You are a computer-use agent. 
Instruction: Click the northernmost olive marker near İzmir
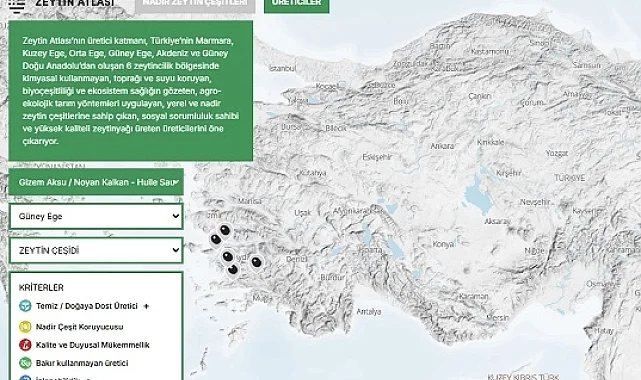[x=225, y=230]
